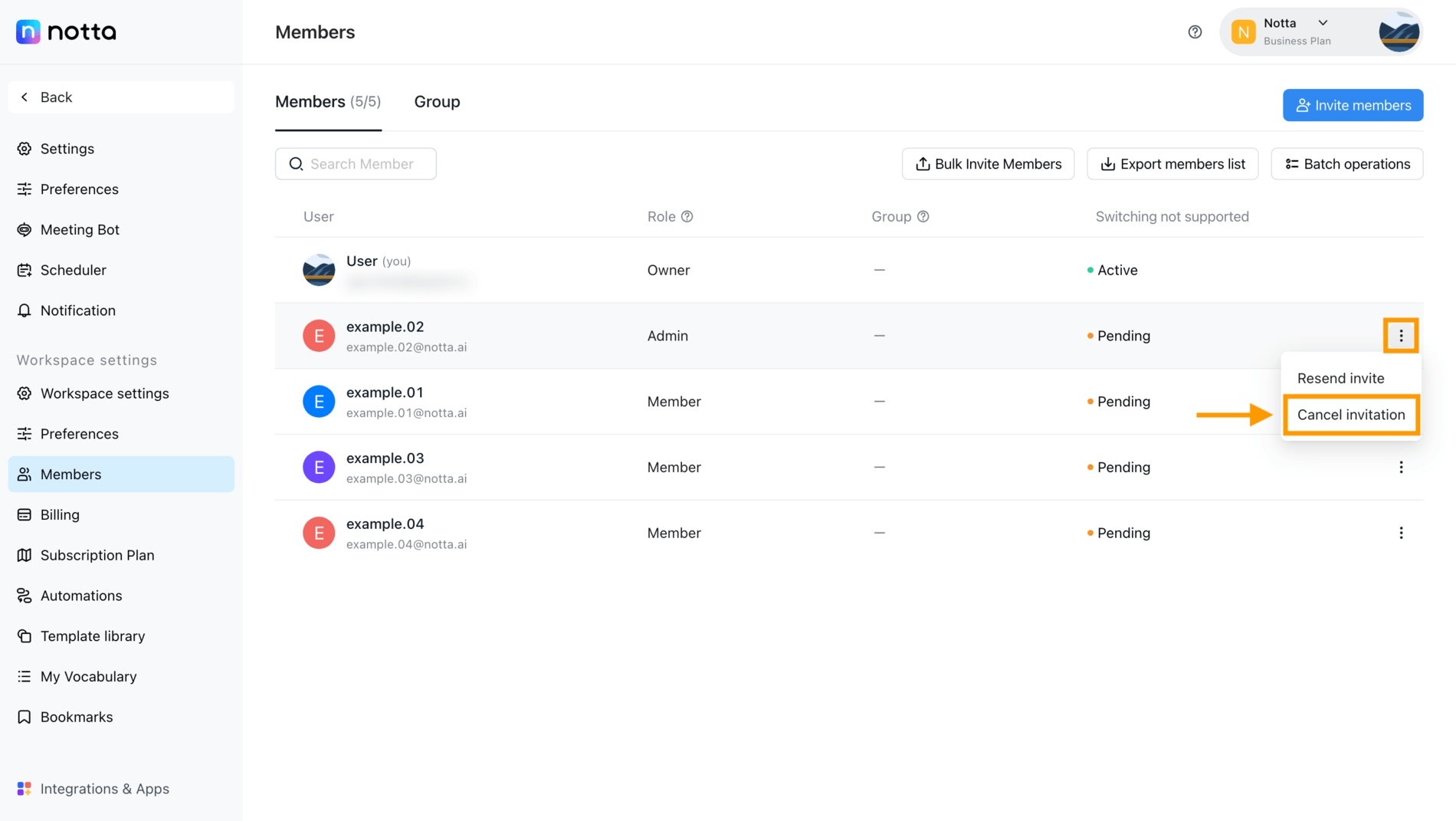Open Integrations & Apps
The width and height of the screenshot is (1456, 821).
tap(121, 789)
